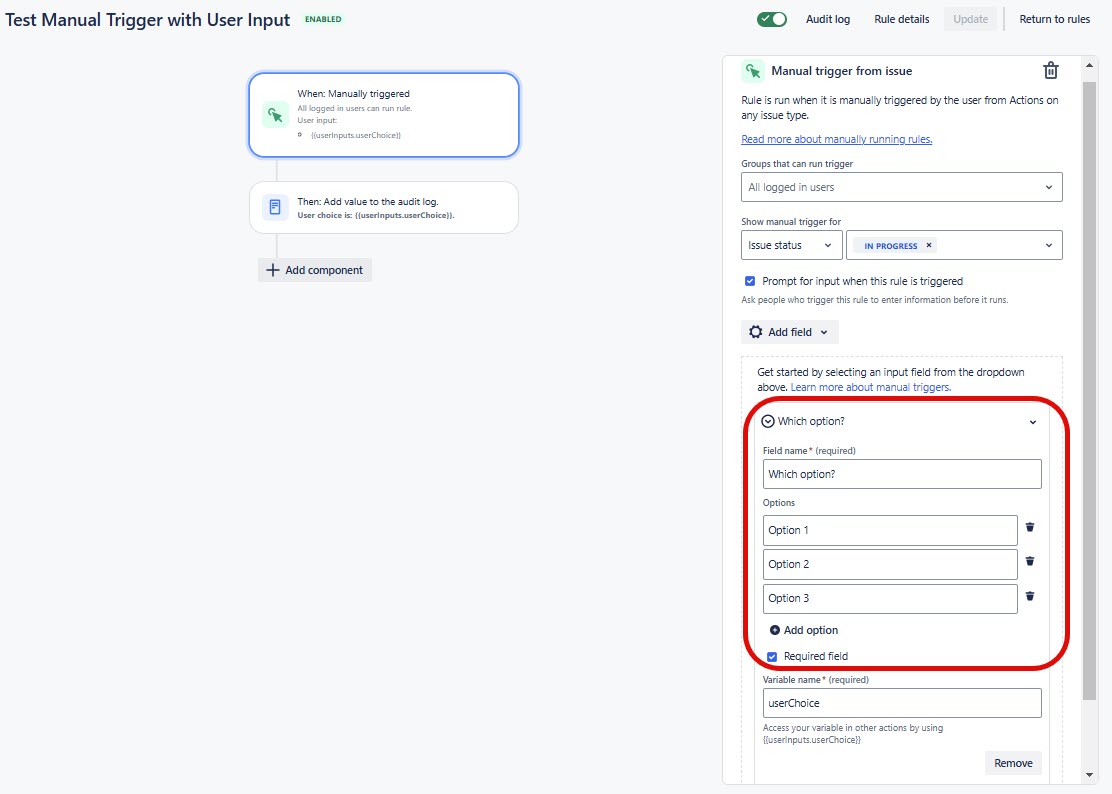Click the Remove button for the input field
Viewport: 1112px width, 794px height.
pos(1013,762)
